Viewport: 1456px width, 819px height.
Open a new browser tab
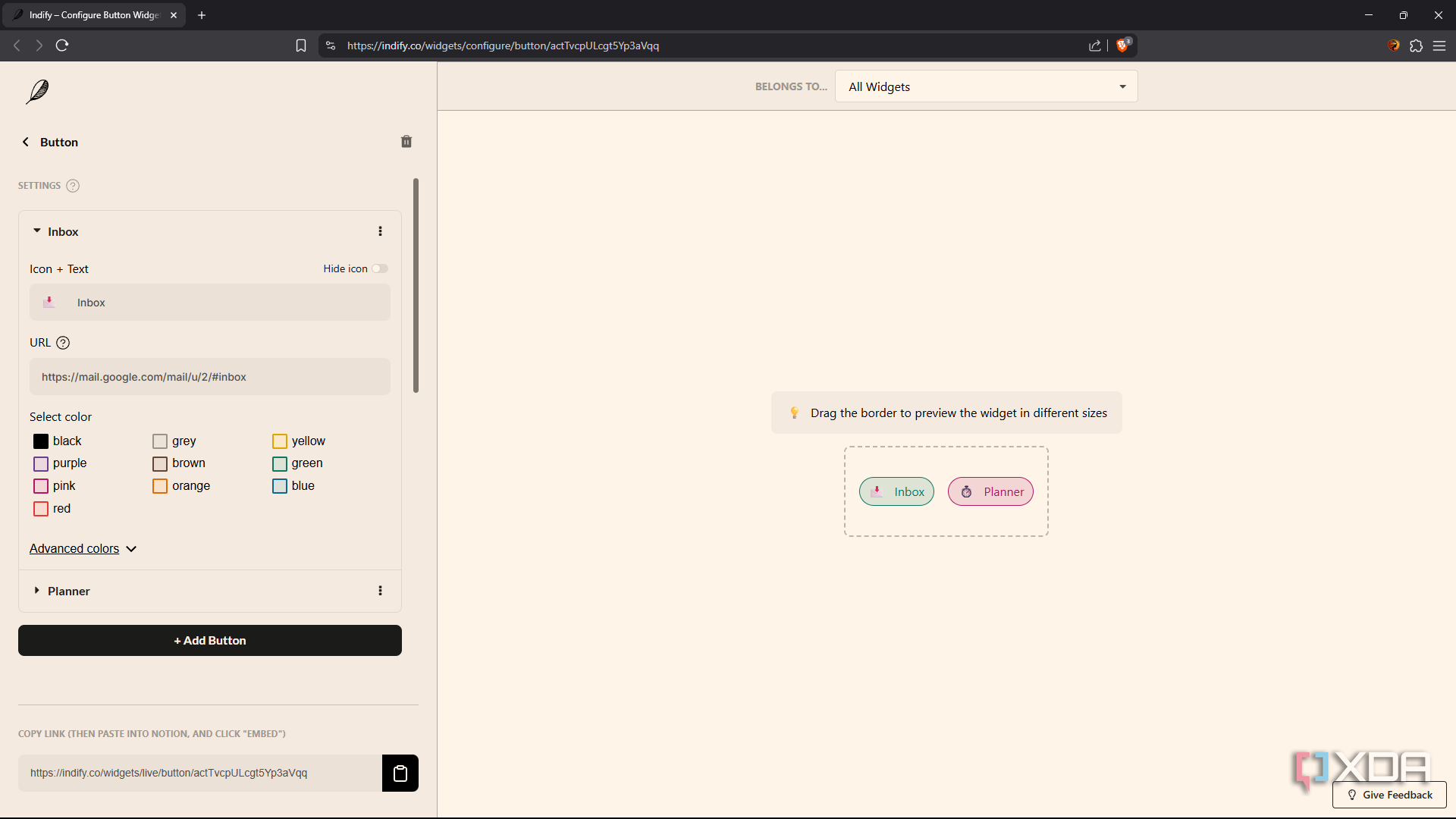[202, 15]
